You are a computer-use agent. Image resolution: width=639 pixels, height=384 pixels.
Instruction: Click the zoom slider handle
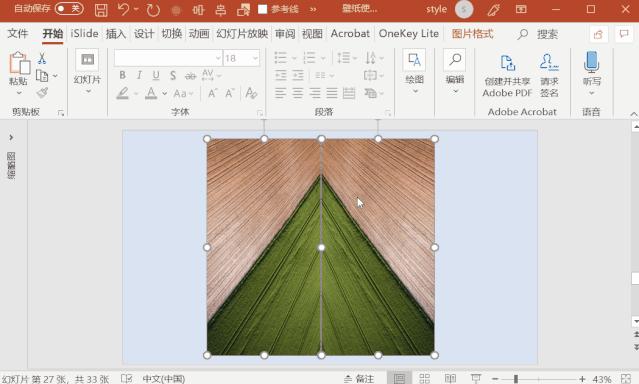pyautogui.click(x=516, y=379)
